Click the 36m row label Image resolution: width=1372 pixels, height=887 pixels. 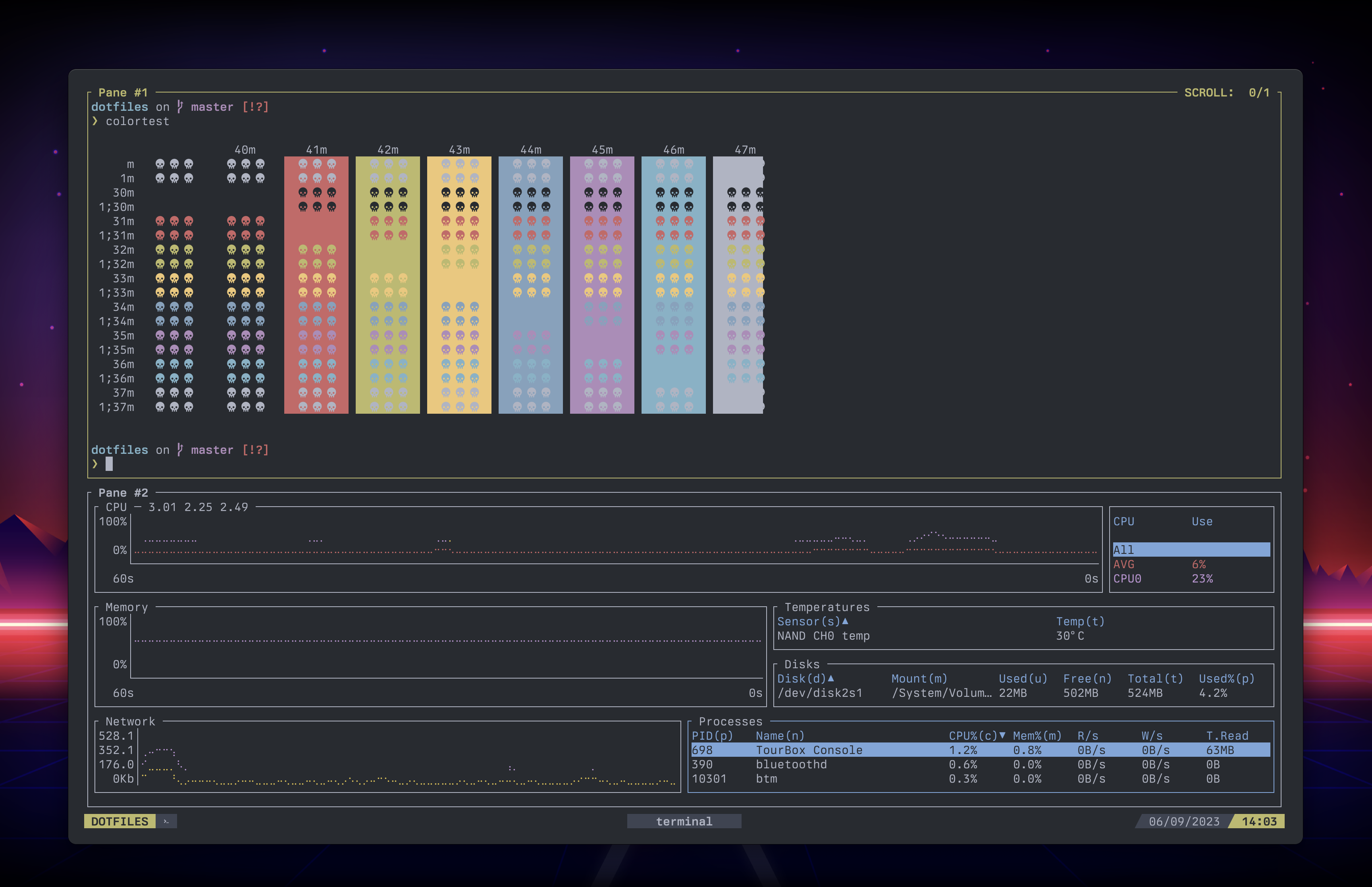pos(123,364)
